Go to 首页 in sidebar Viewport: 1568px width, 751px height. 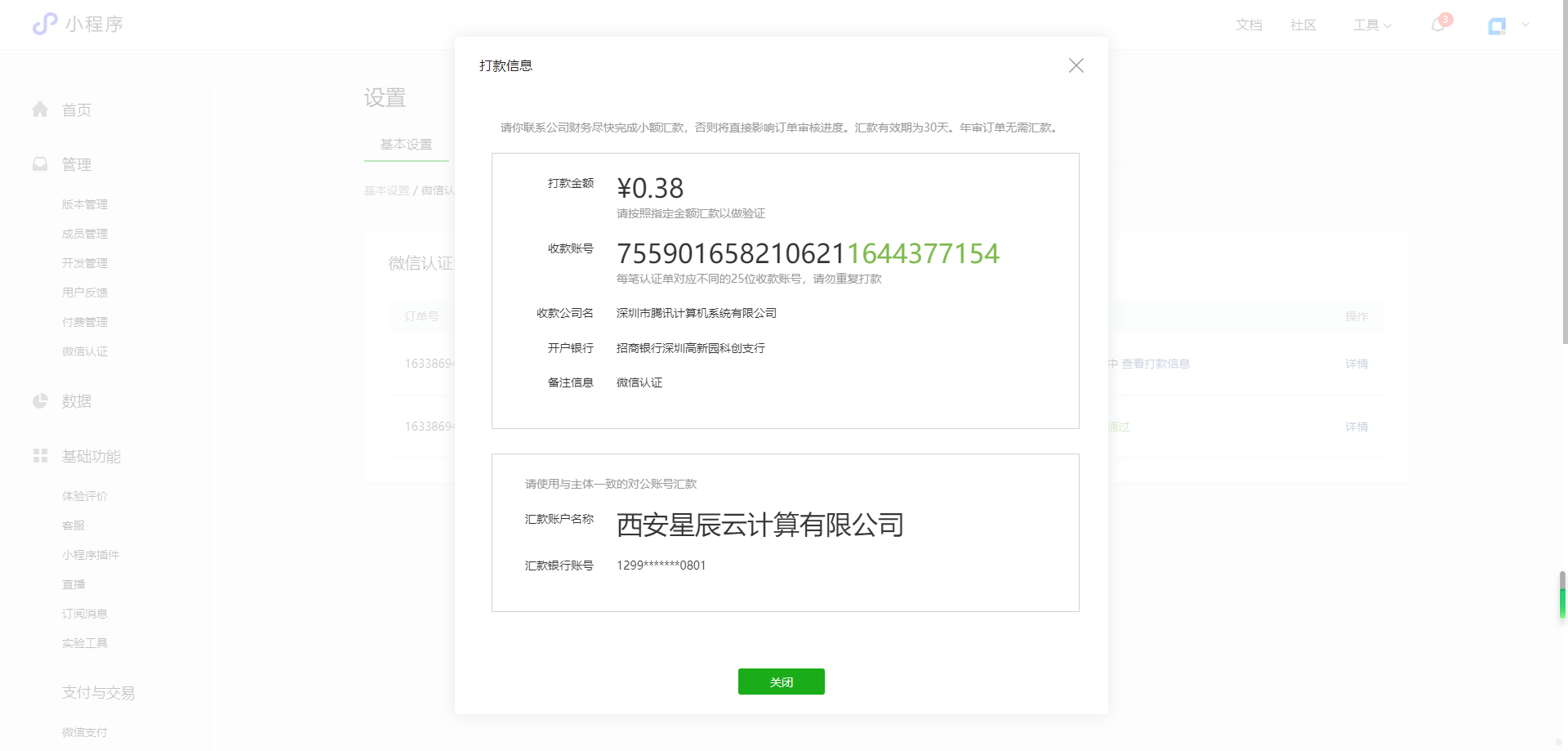pos(77,110)
